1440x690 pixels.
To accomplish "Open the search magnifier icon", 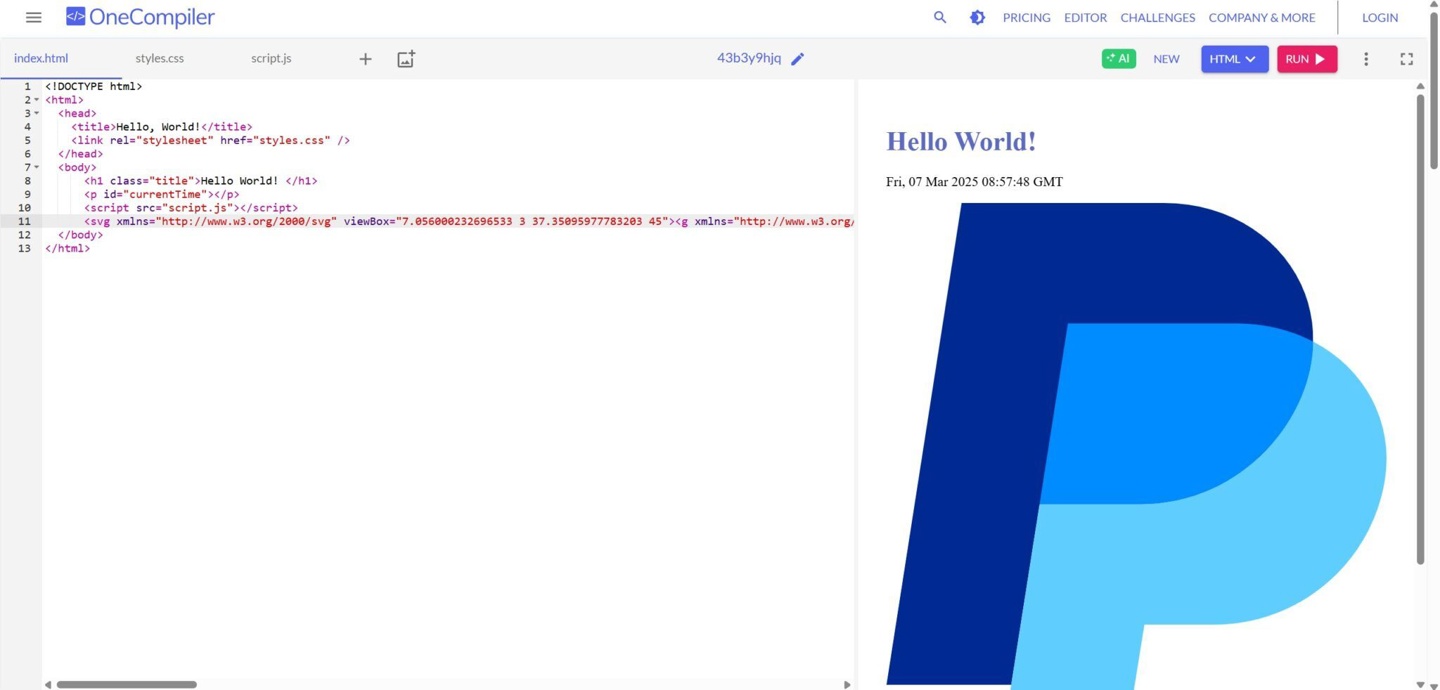I will pyautogui.click(x=940, y=17).
